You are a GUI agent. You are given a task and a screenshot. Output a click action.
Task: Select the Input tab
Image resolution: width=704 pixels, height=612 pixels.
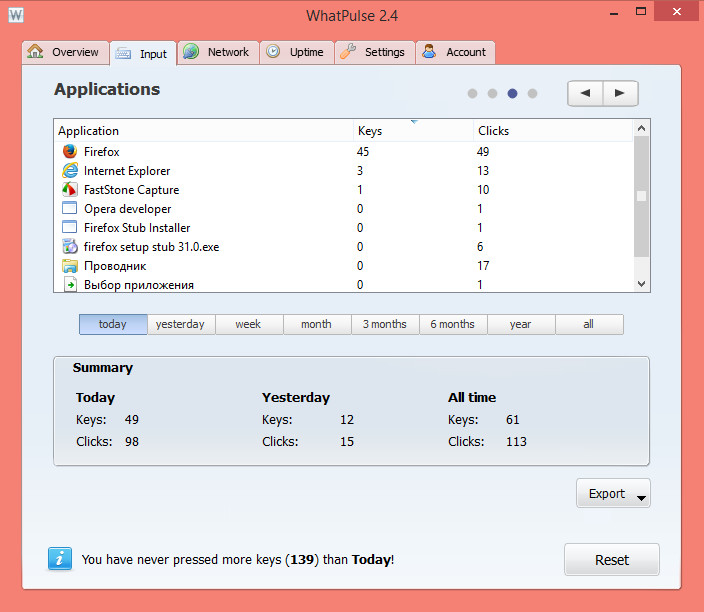(143, 54)
